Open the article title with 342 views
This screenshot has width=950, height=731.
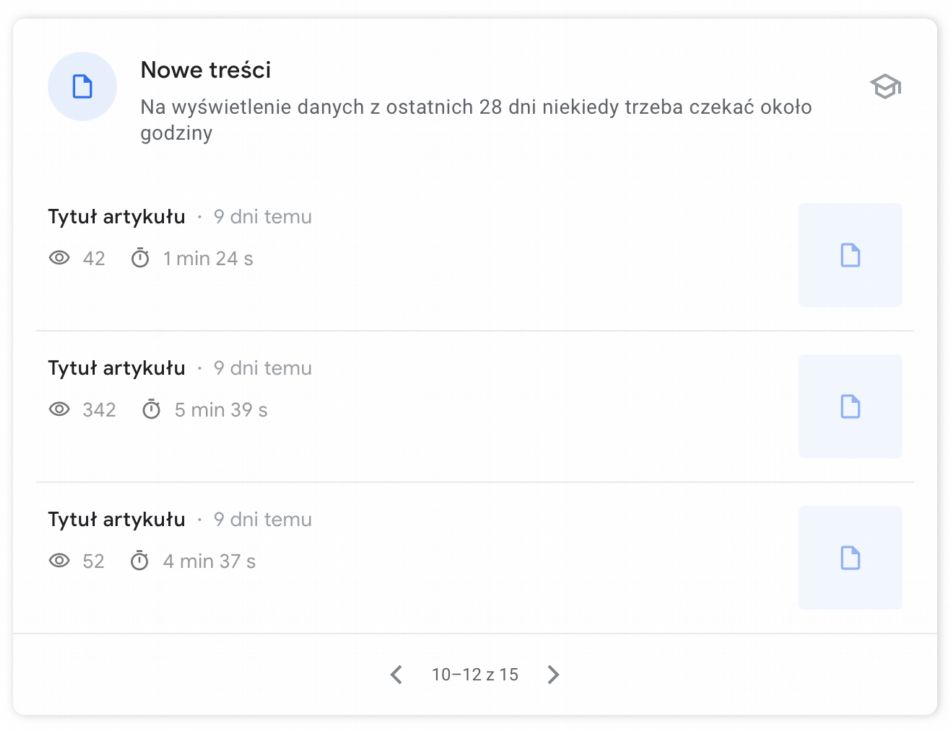[x=117, y=368]
